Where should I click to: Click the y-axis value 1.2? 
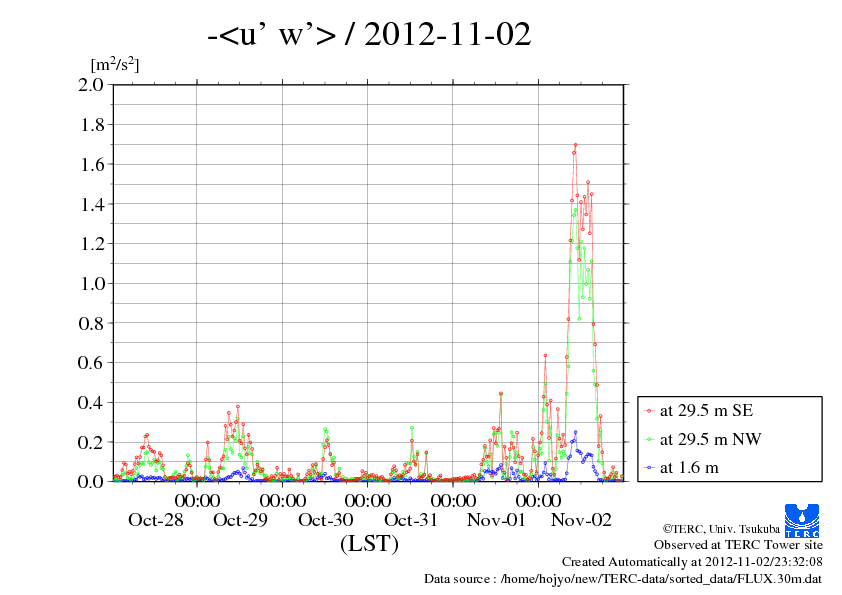(x=92, y=244)
